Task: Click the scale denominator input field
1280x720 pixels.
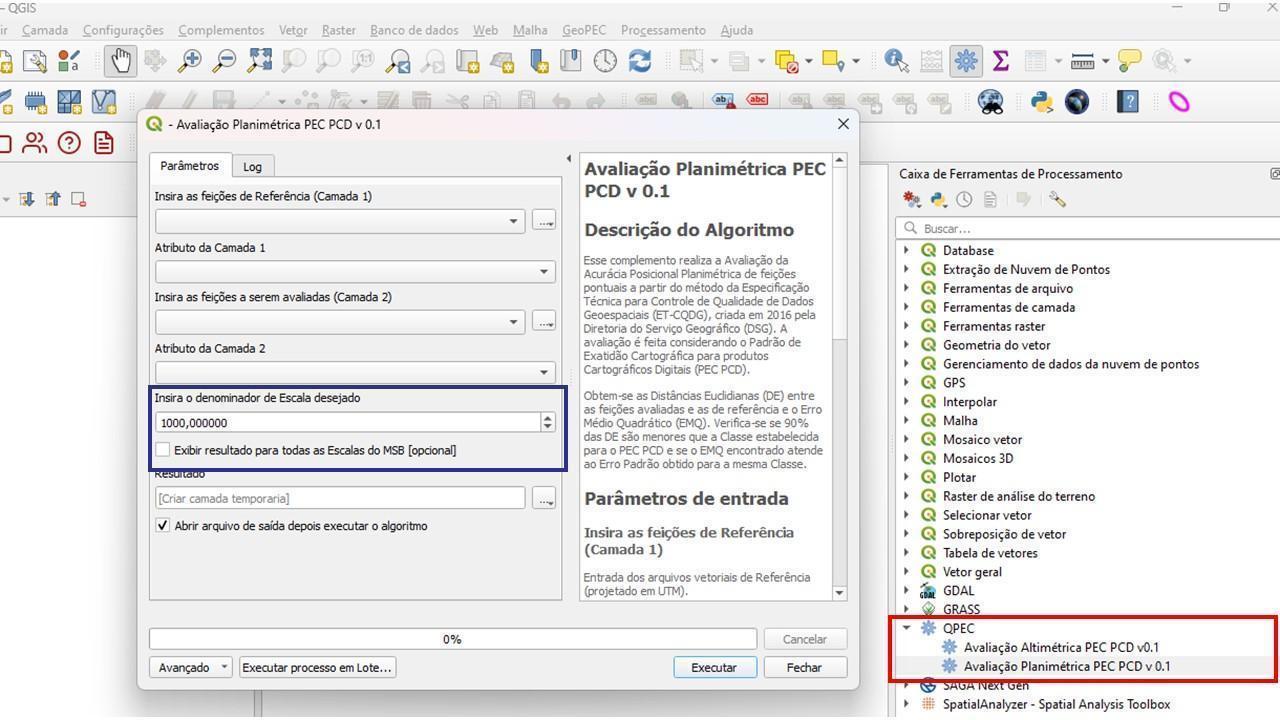Action: [x=345, y=423]
